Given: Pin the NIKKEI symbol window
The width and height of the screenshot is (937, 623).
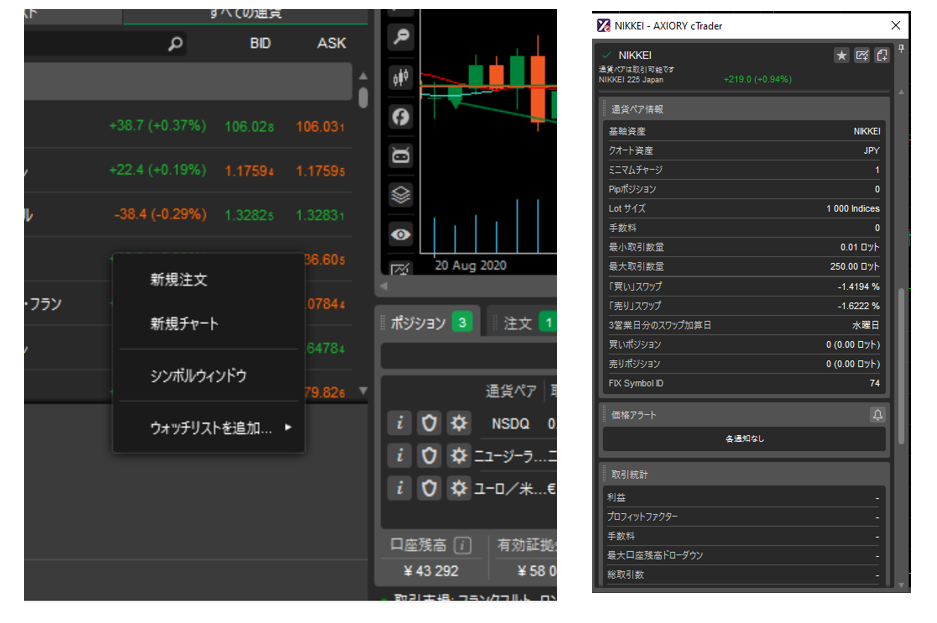Looking at the screenshot, I should (901, 49).
